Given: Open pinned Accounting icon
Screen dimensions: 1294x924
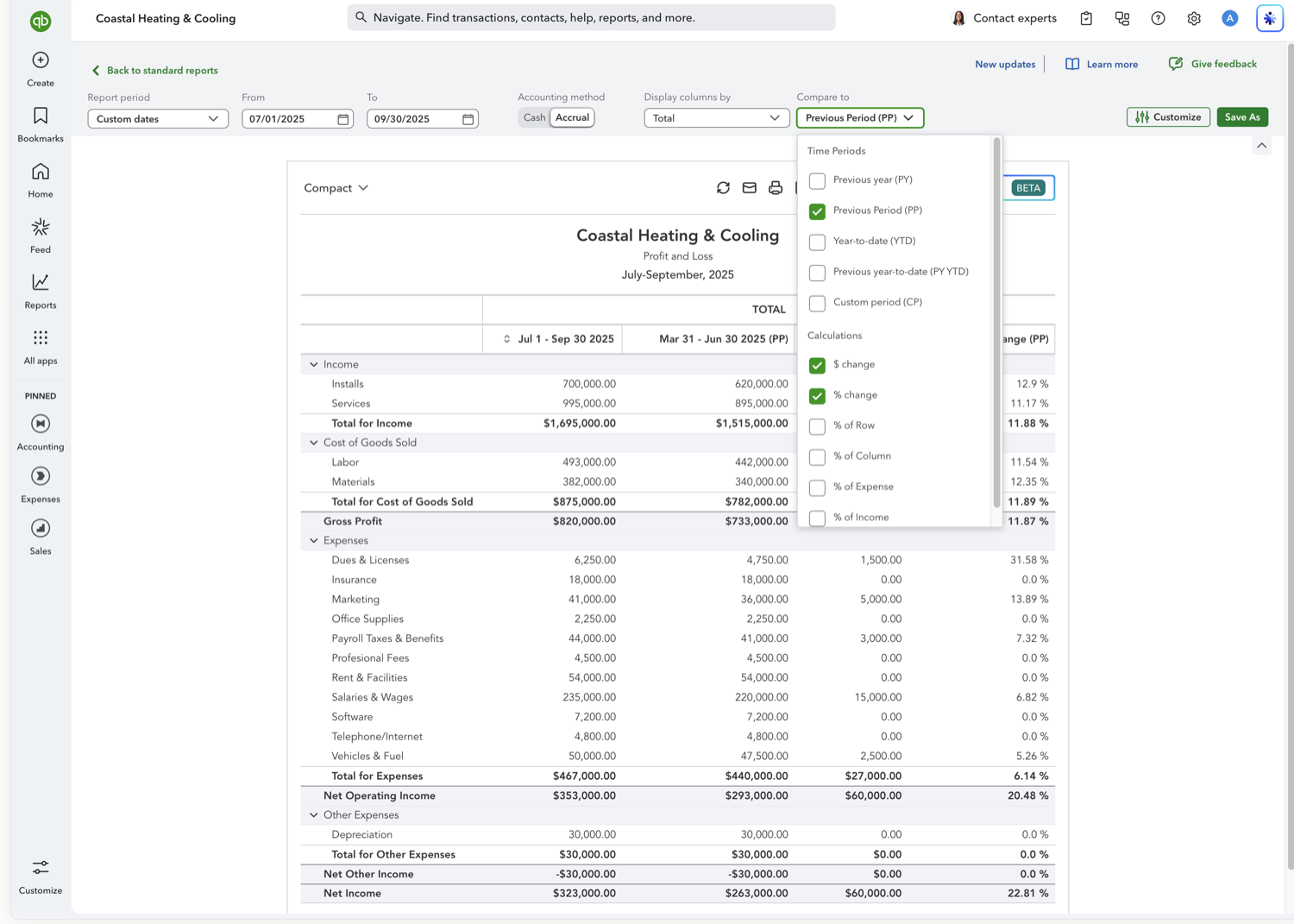Looking at the screenshot, I should (x=41, y=424).
